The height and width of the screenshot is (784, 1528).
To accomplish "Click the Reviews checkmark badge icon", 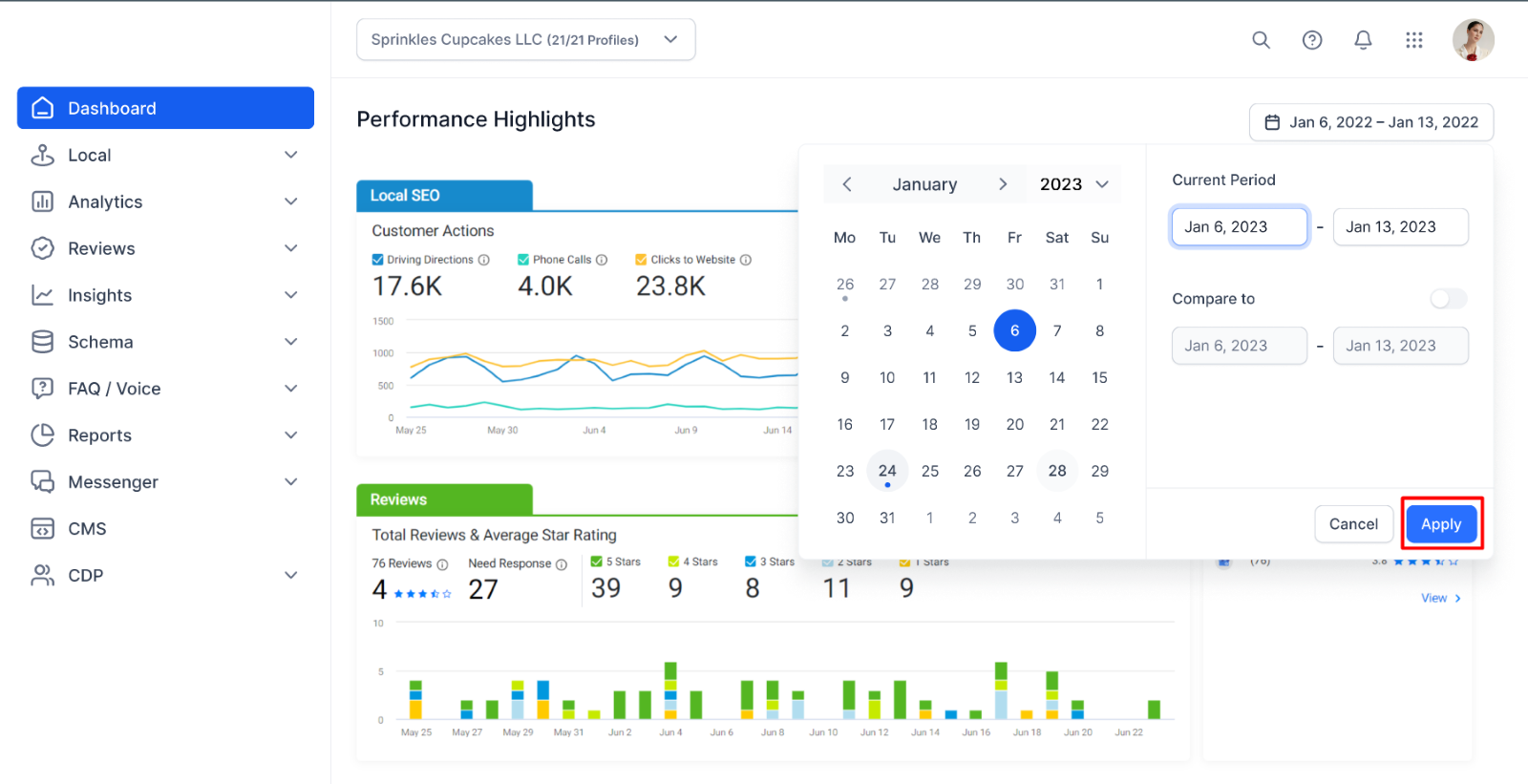I will click(x=43, y=248).
